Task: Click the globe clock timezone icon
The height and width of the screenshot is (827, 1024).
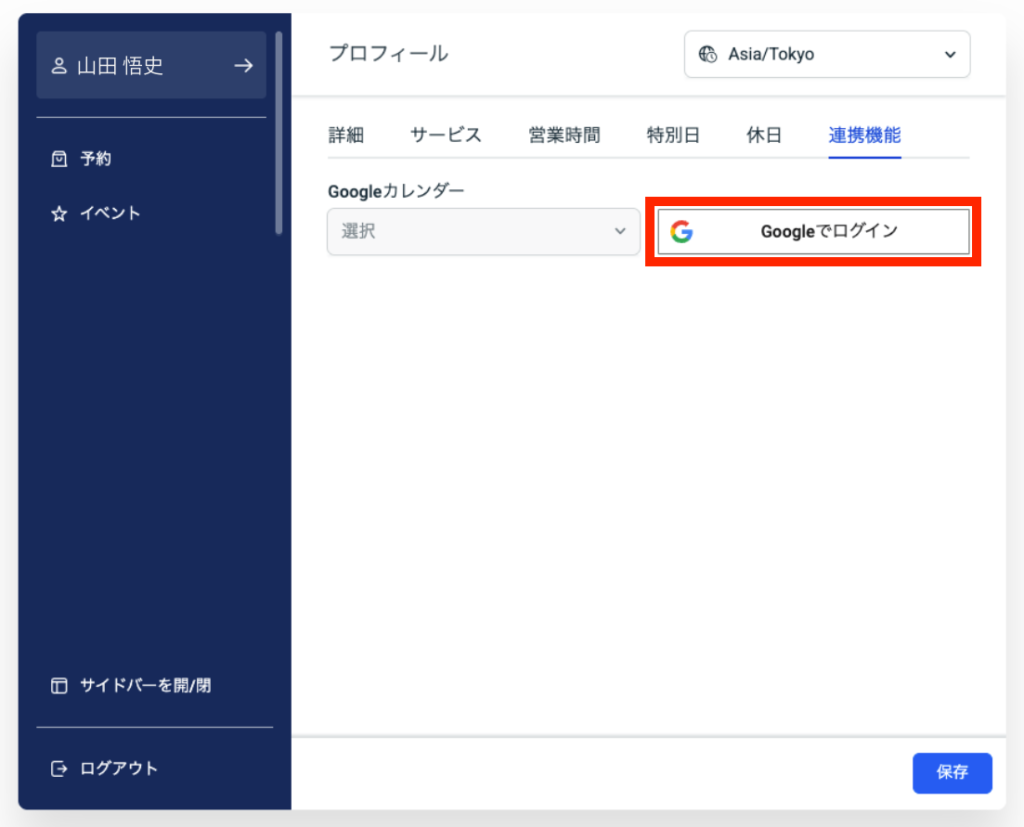Action: point(708,54)
